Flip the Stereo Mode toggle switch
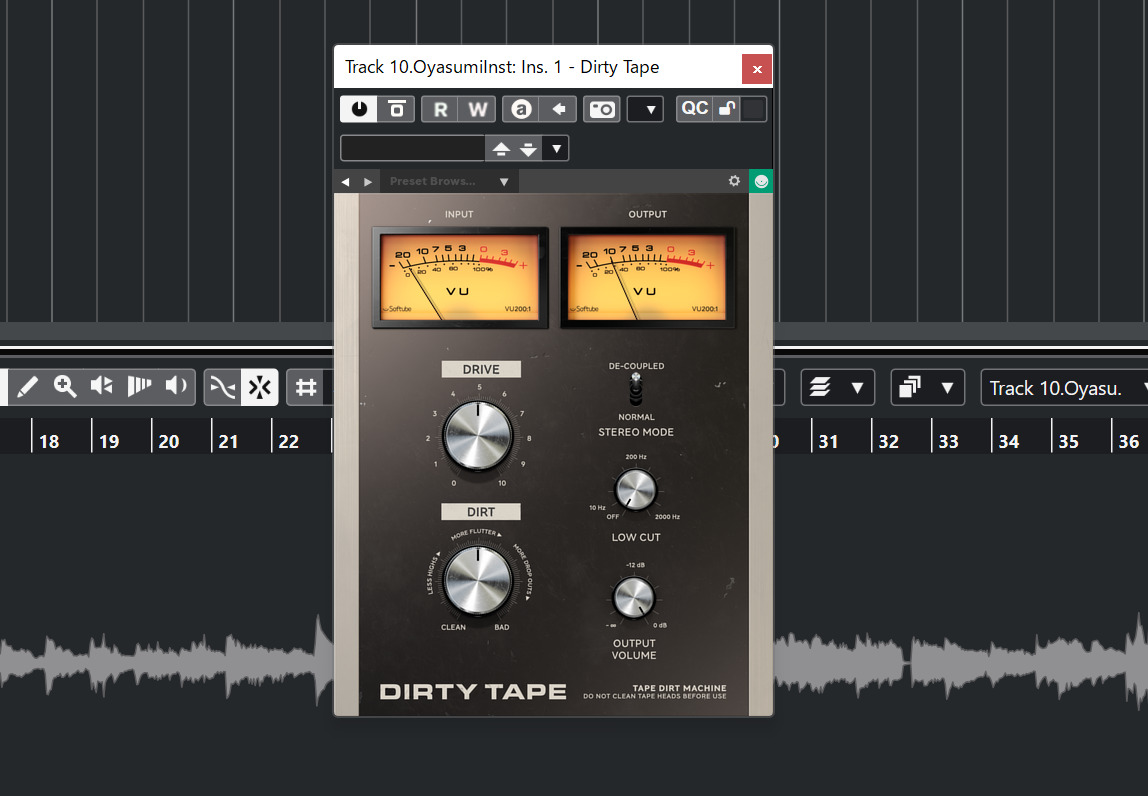 tap(636, 389)
